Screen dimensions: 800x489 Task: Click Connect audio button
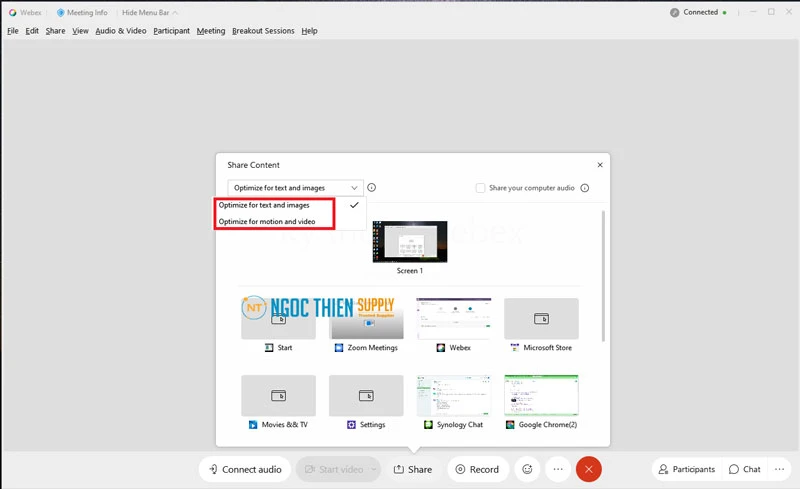(x=244, y=469)
